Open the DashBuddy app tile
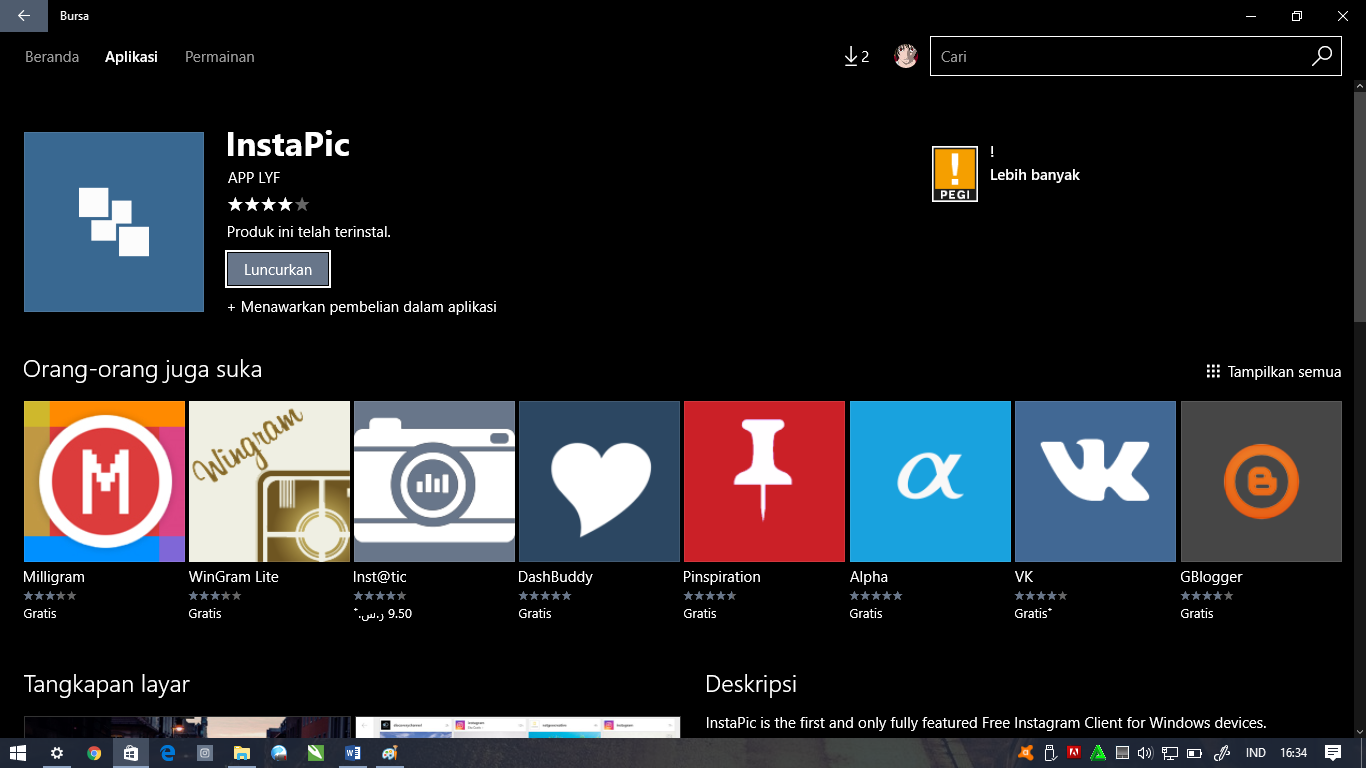1366x768 pixels. click(x=599, y=481)
